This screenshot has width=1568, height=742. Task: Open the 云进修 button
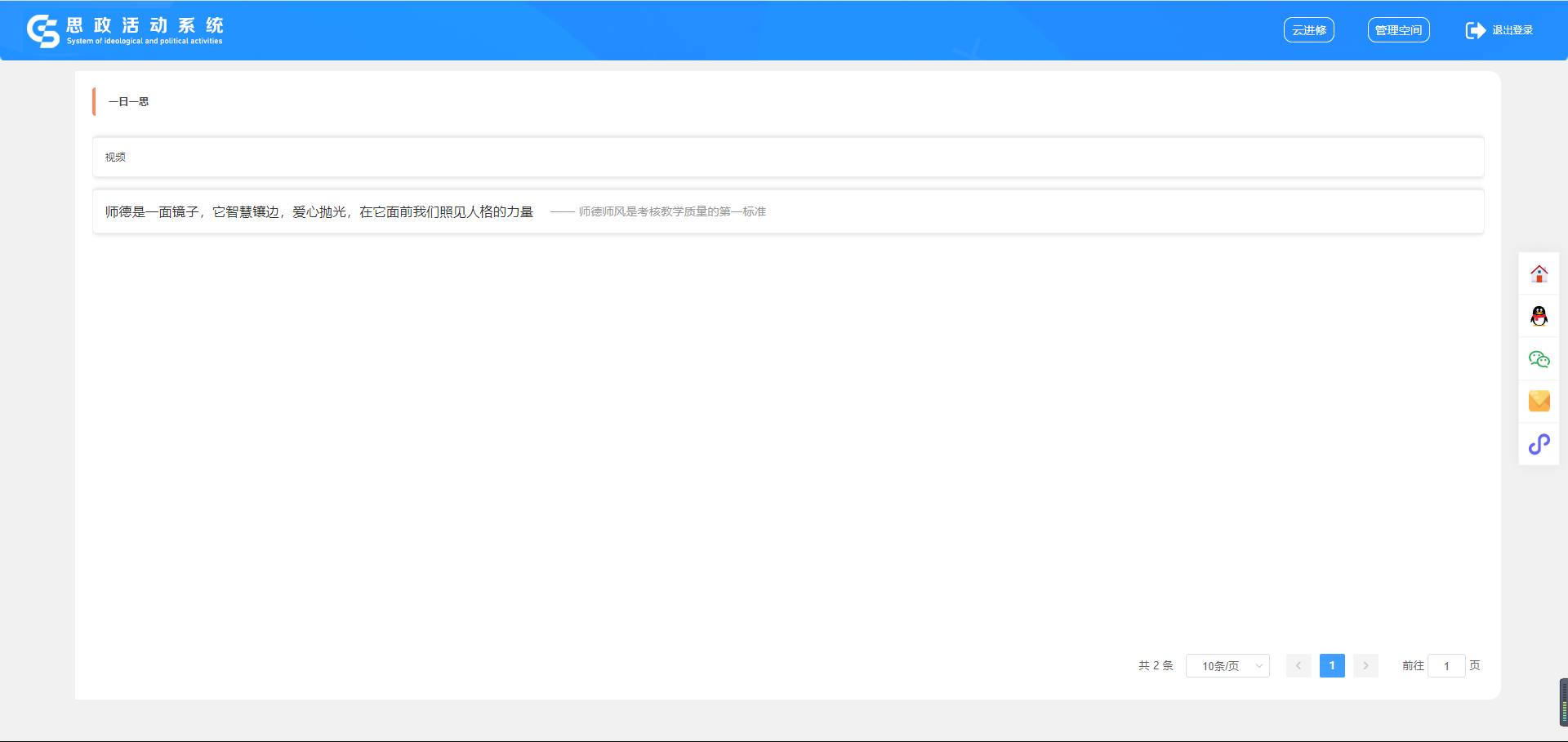(1308, 30)
